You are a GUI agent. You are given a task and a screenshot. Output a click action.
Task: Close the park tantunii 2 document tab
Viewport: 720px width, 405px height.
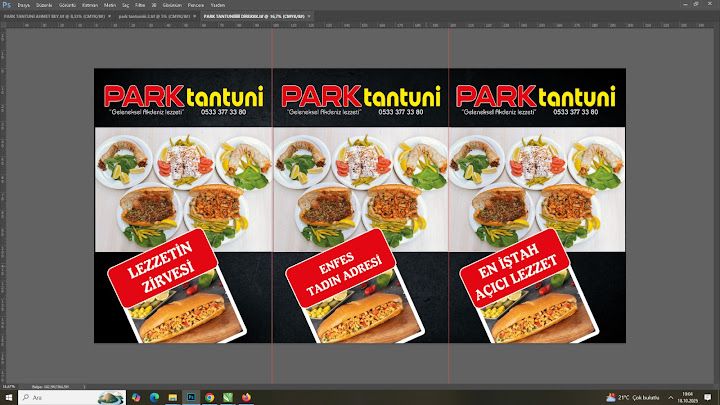click(195, 16)
